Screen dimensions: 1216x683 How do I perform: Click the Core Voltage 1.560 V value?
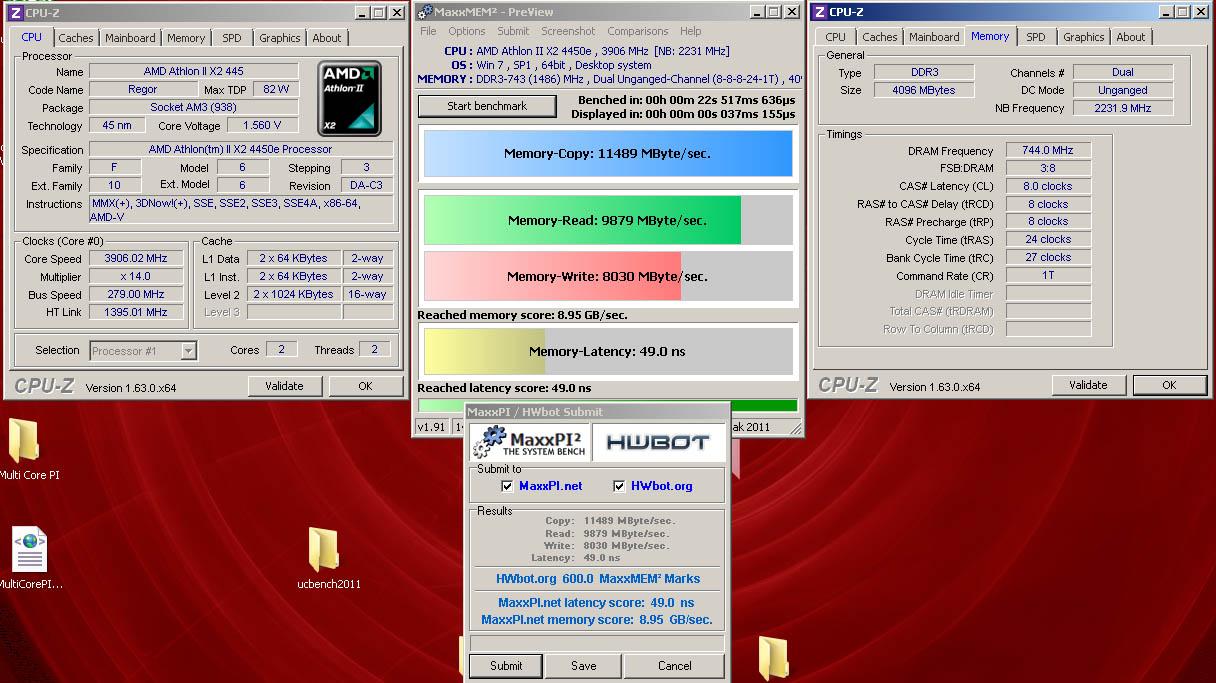pos(262,126)
